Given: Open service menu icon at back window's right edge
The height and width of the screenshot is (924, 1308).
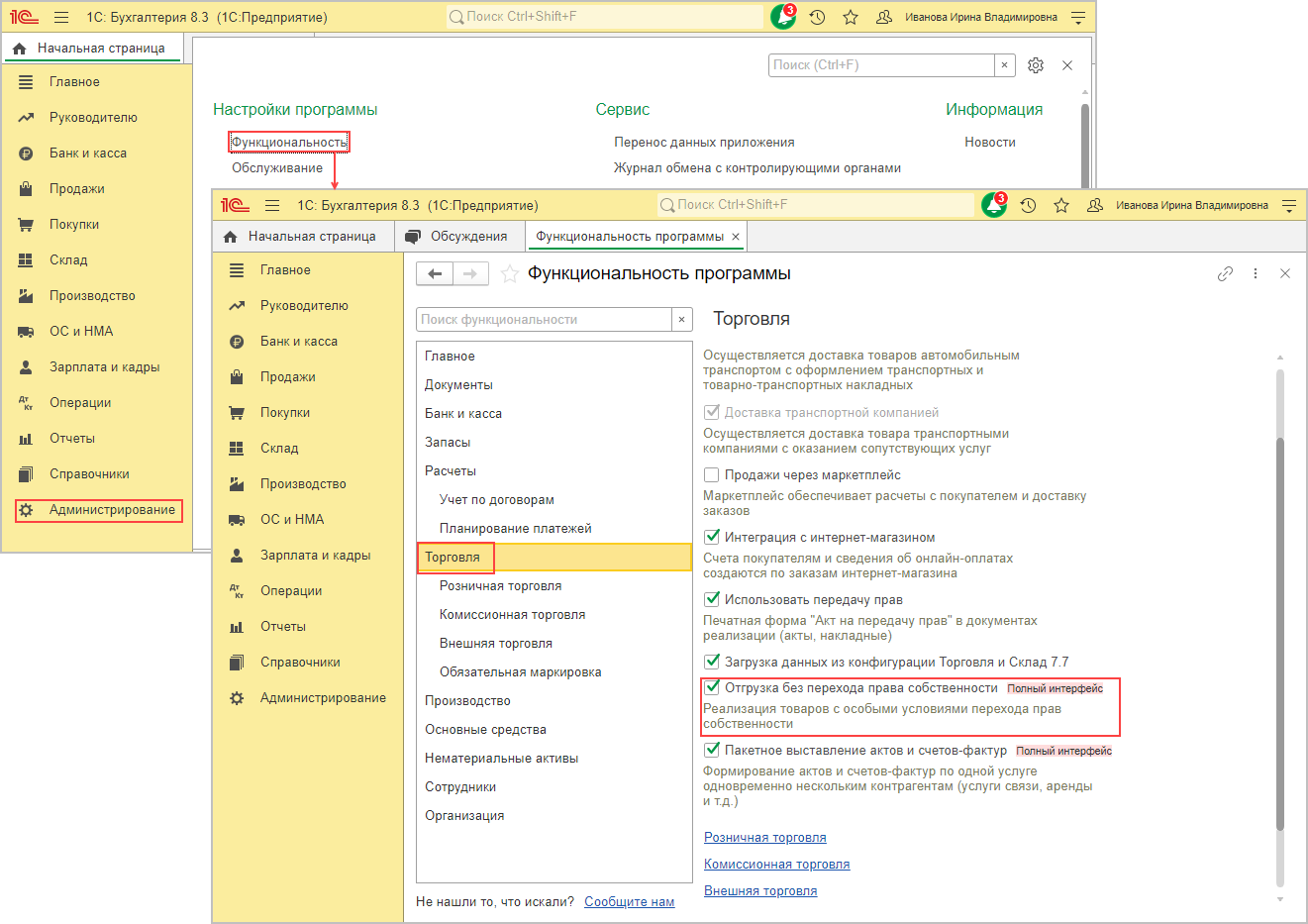Looking at the screenshot, I should click(1078, 17).
